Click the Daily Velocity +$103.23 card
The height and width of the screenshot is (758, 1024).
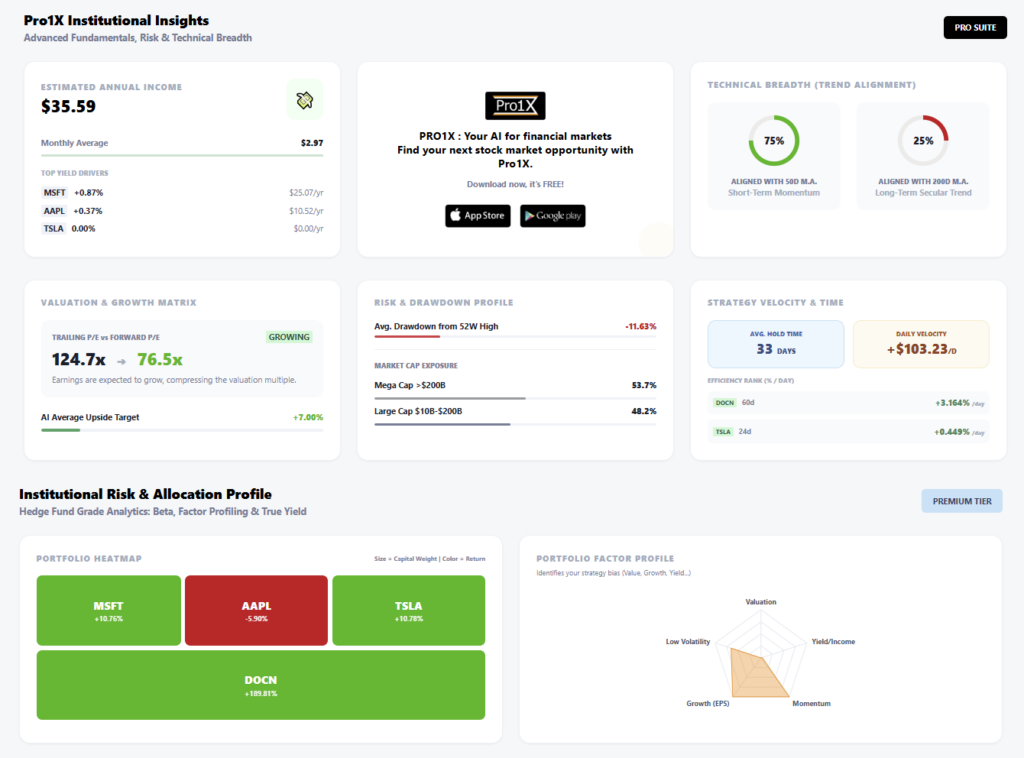pos(921,343)
